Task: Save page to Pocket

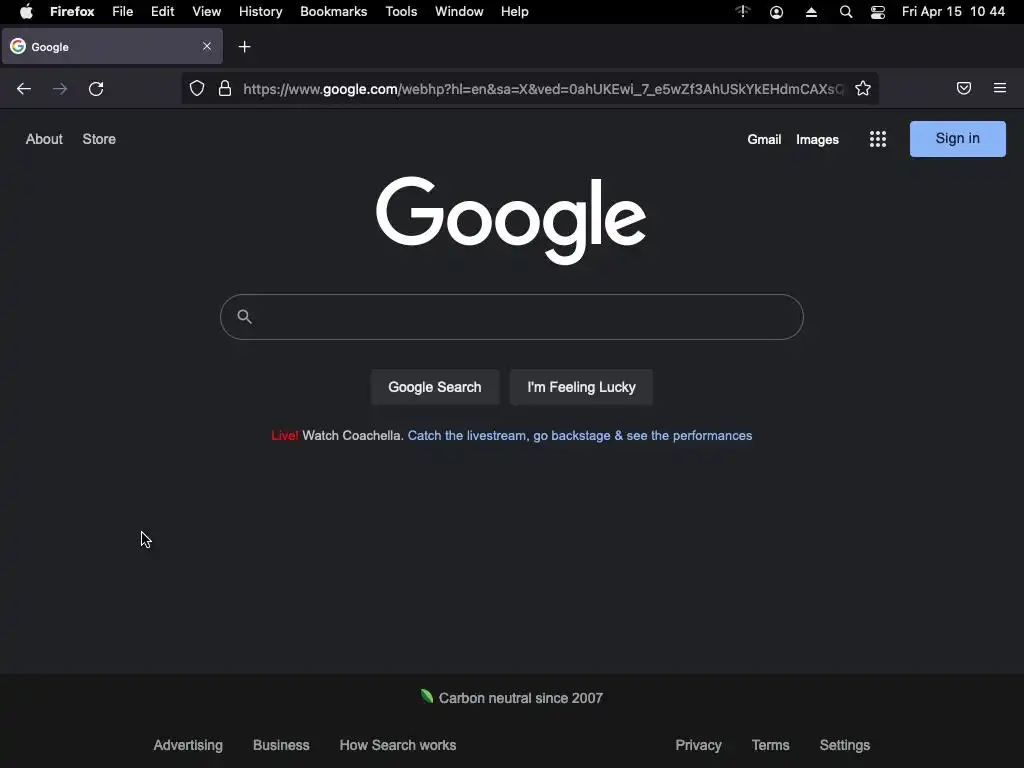Action: click(x=963, y=88)
